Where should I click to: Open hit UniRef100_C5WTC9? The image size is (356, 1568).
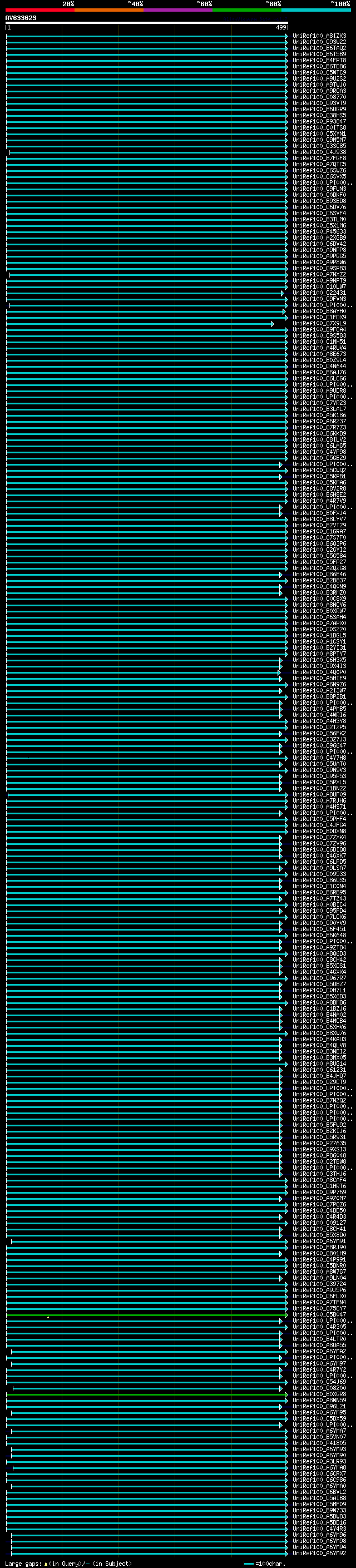coord(319,72)
